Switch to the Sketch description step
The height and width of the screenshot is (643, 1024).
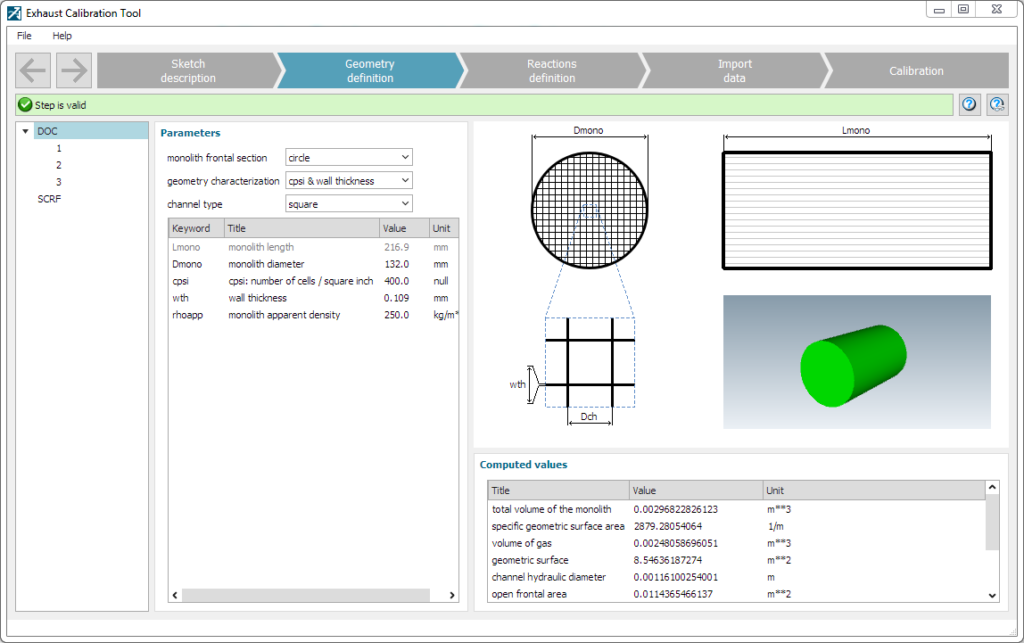(x=186, y=69)
